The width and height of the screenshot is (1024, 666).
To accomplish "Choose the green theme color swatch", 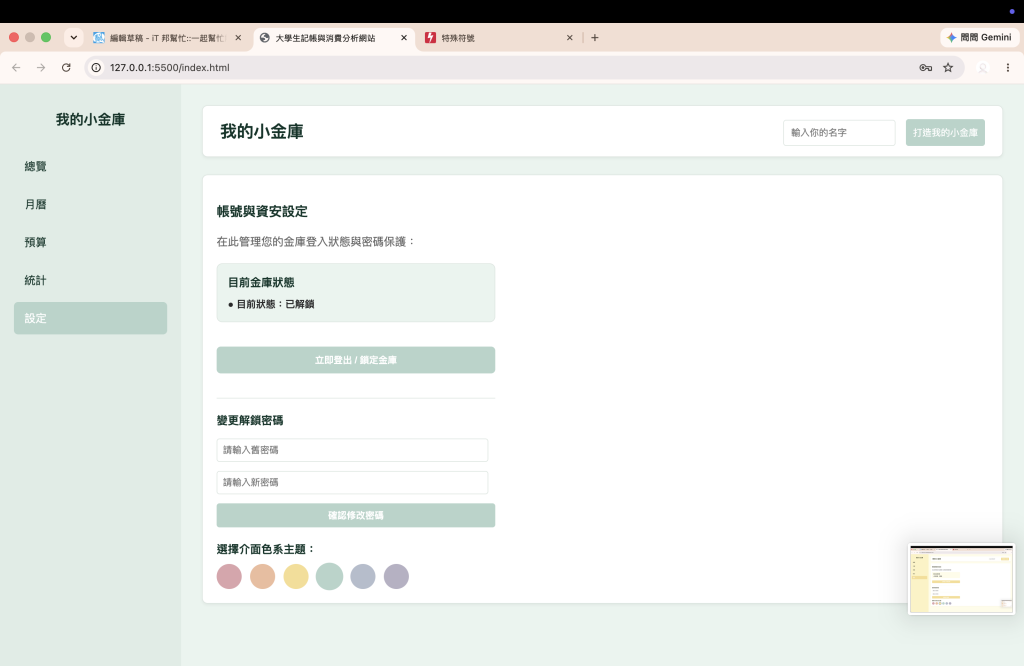I will point(329,577).
